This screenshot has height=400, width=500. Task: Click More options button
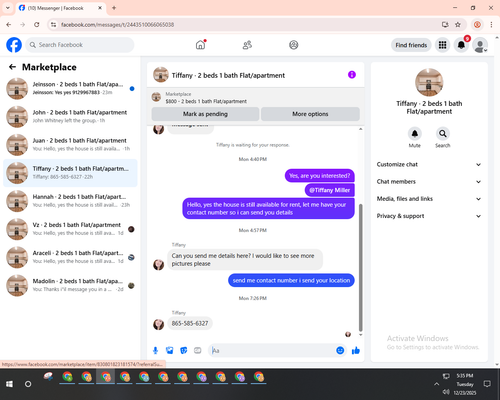[x=310, y=114]
